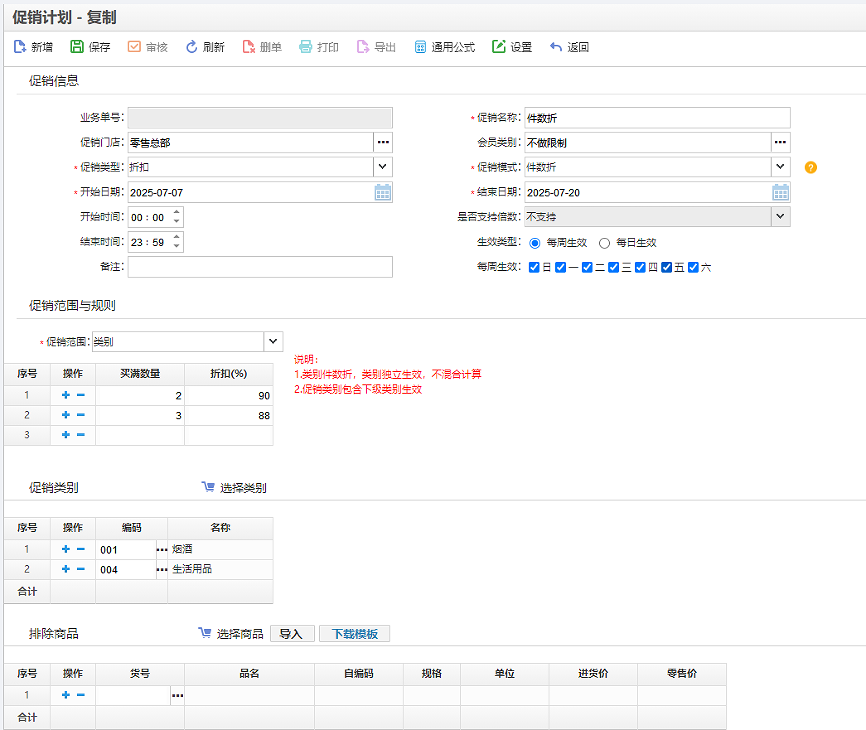Toggle the 三 (Wednesday) checkbox
Screen dimensions: 866x730
(614, 267)
